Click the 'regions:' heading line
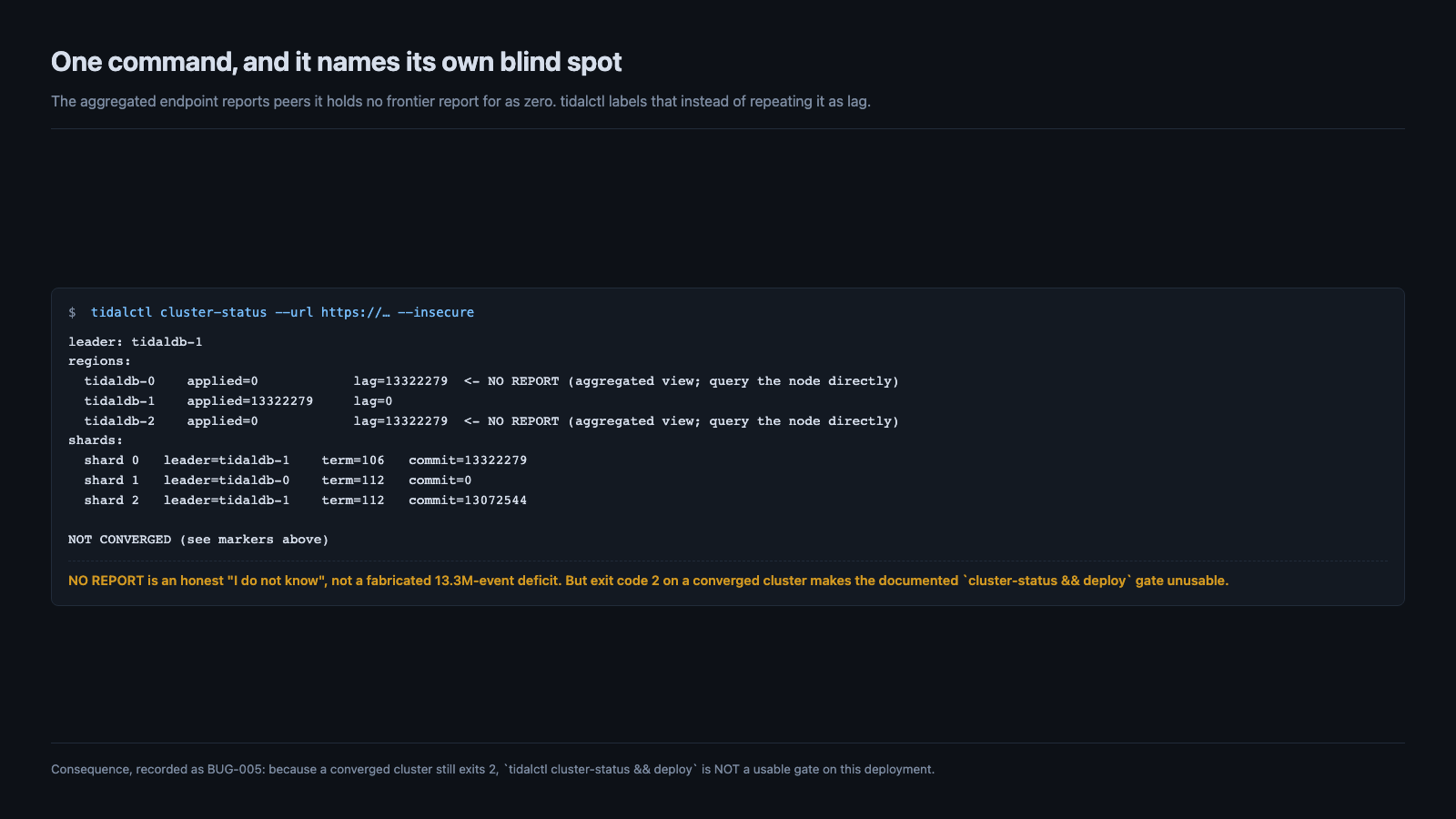The image size is (1456, 819). click(99, 361)
